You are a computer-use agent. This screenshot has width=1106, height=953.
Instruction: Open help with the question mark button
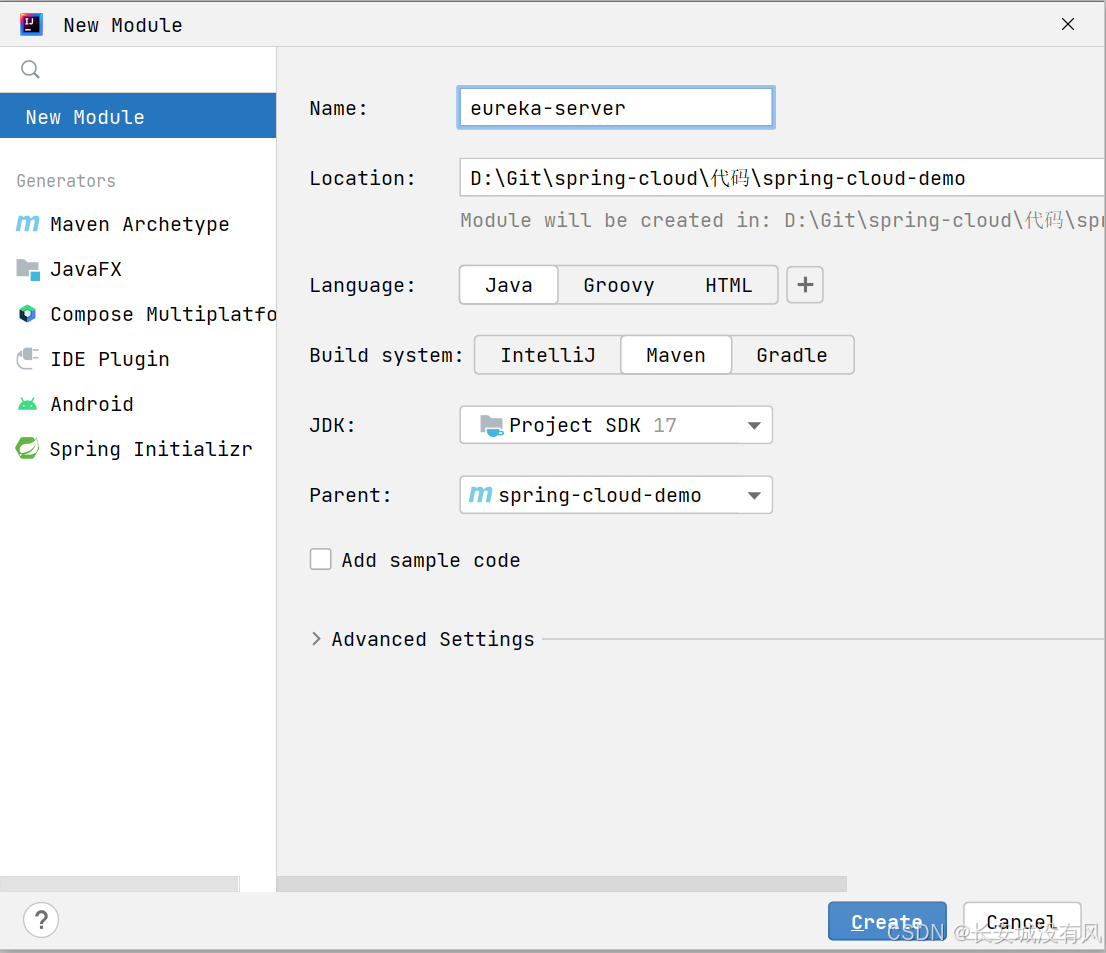41,920
